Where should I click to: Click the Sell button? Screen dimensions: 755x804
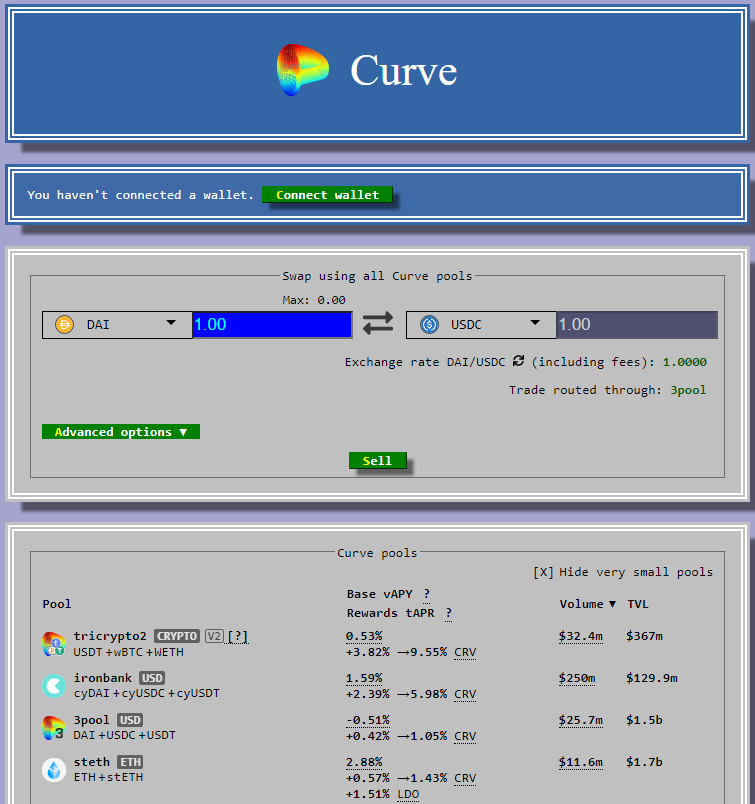point(378,460)
